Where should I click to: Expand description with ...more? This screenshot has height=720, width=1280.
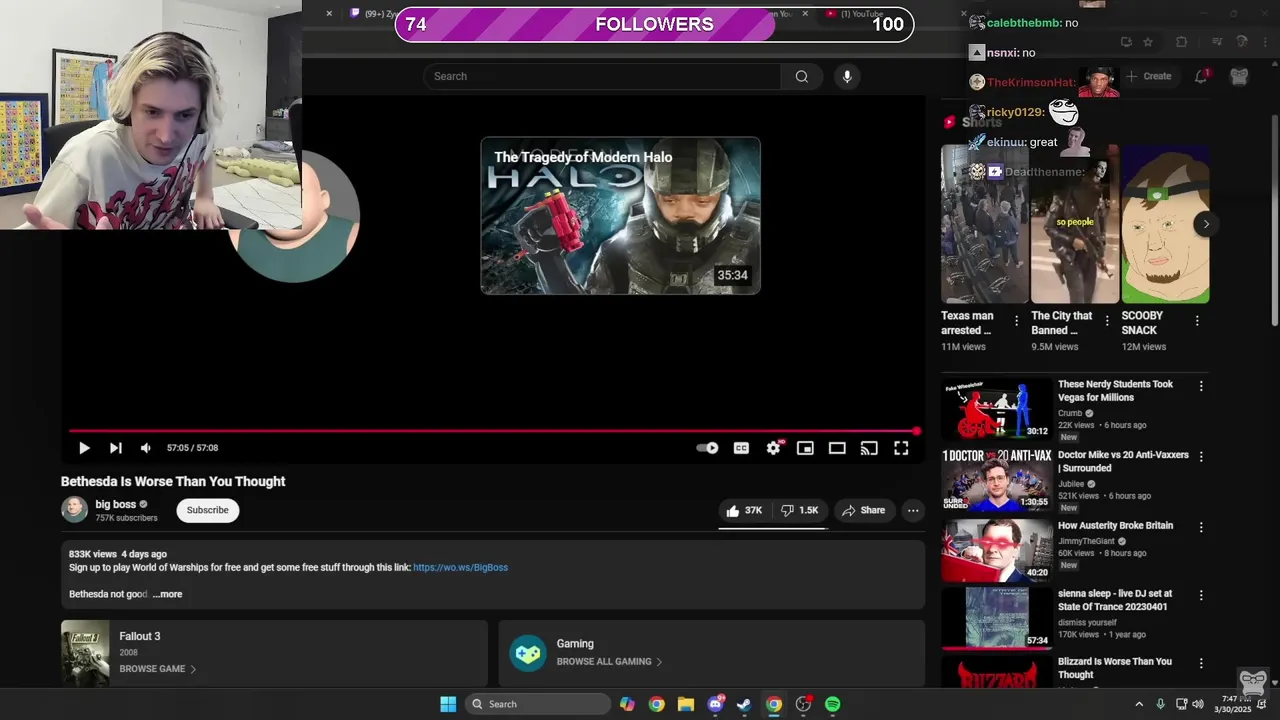coord(167,594)
